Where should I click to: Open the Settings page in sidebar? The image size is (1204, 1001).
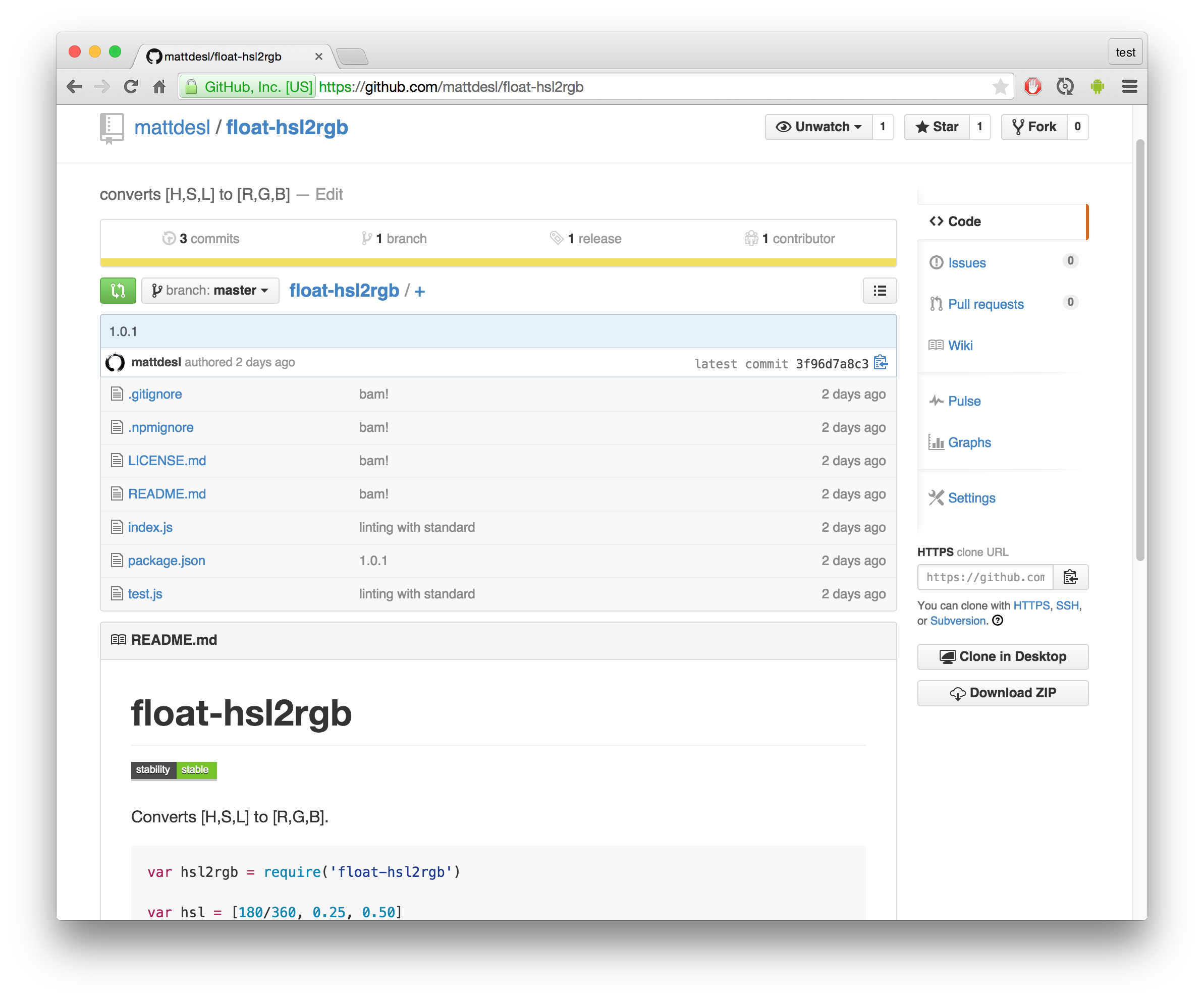point(971,497)
